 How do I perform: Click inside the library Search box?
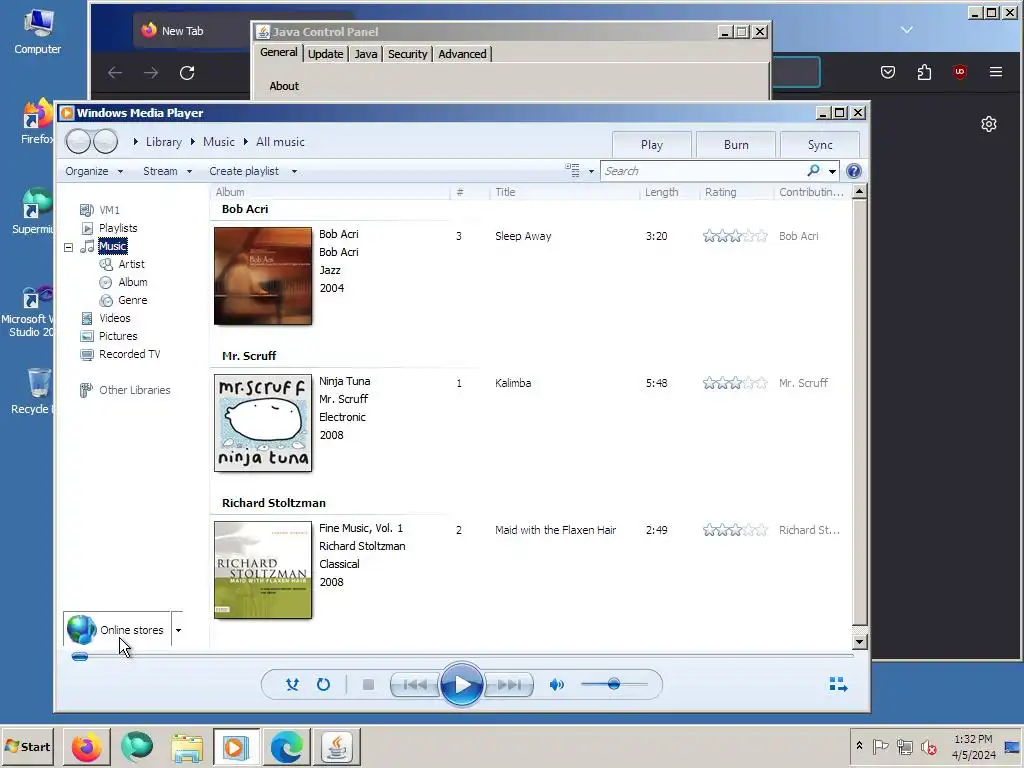[x=704, y=171]
